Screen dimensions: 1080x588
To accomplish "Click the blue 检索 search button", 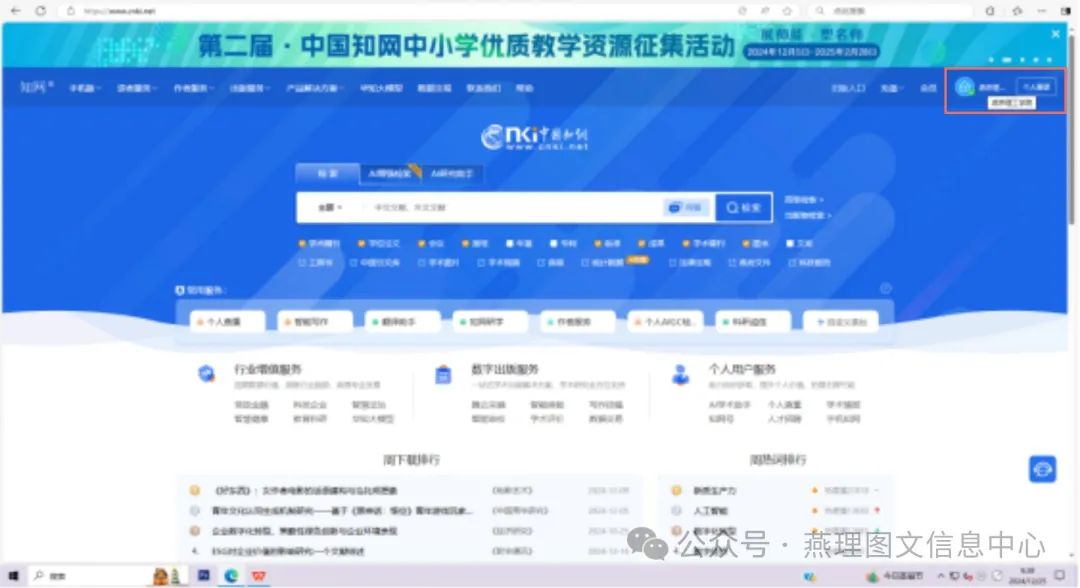I will (743, 207).
